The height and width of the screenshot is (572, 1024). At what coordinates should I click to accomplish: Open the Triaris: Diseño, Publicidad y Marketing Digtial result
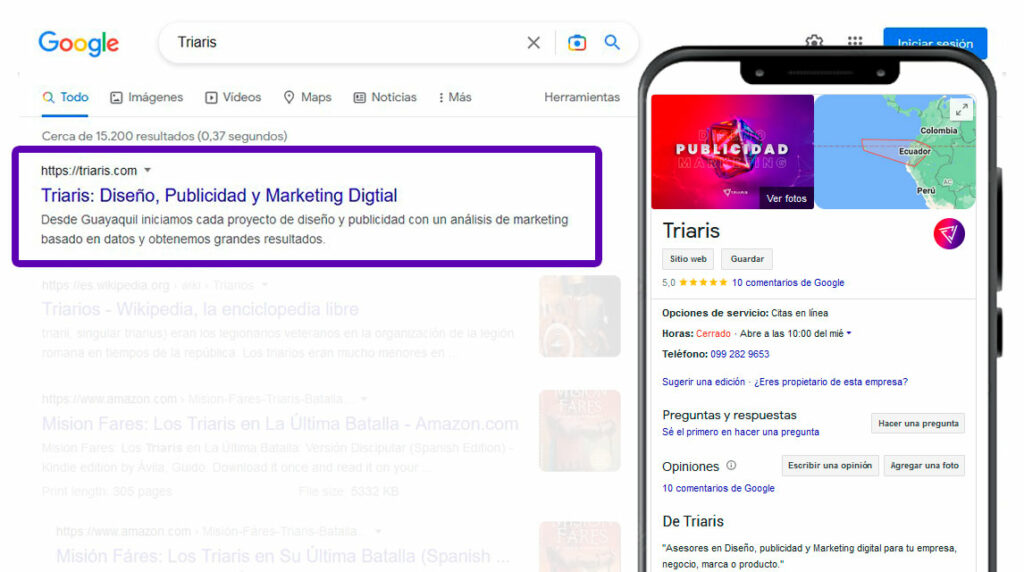tap(219, 195)
